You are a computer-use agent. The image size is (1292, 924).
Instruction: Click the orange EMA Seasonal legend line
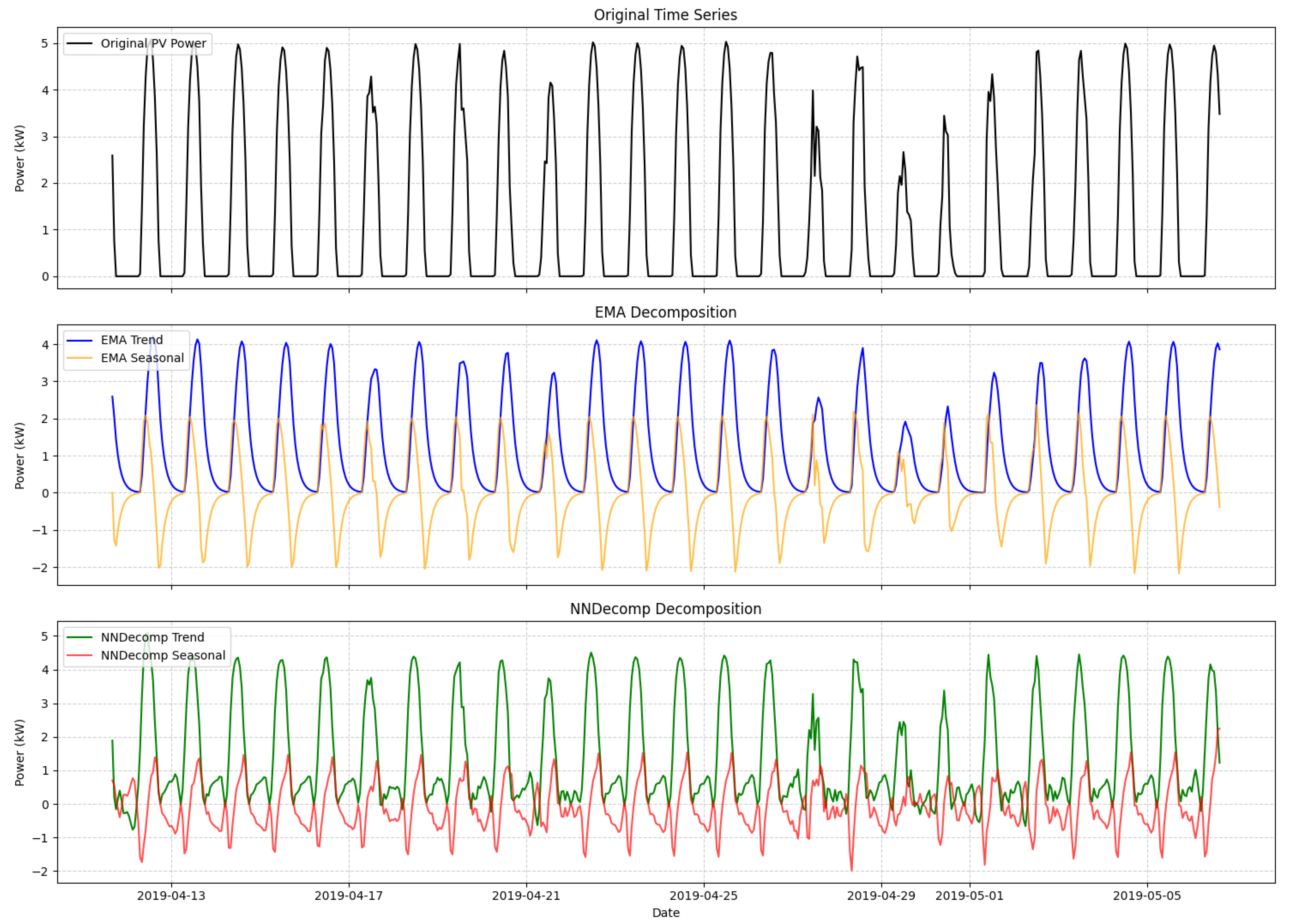point(80,358)
